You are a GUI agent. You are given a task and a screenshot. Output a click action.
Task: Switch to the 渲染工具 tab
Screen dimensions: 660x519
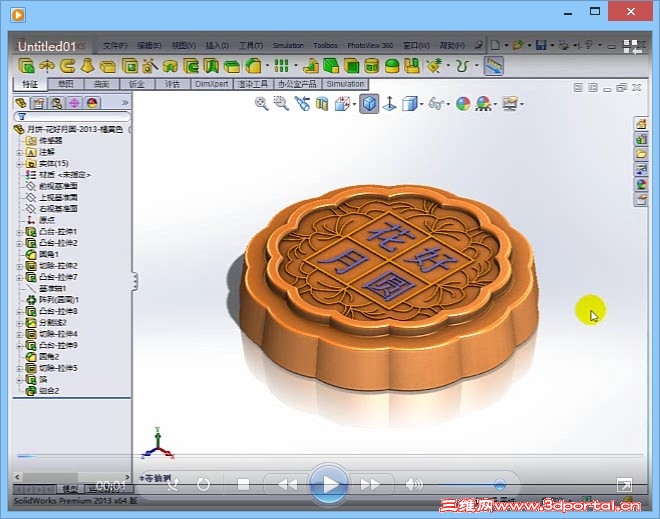(x=252, y=84)
